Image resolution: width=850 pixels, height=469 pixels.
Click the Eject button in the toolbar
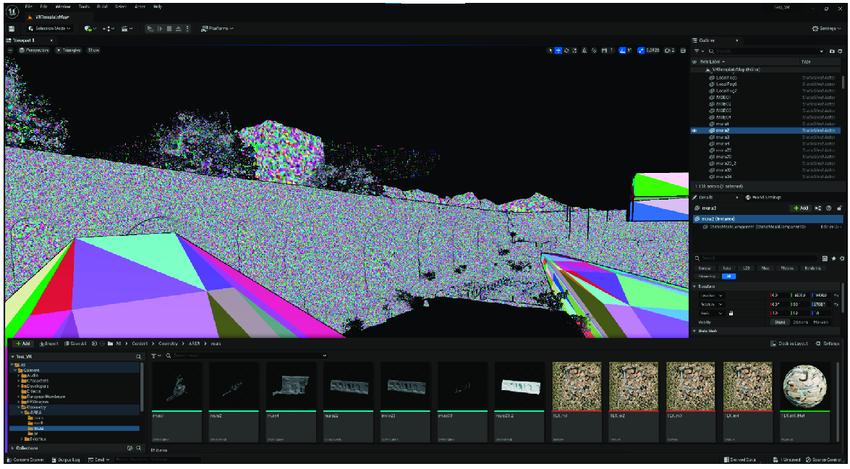pos(178,28)
